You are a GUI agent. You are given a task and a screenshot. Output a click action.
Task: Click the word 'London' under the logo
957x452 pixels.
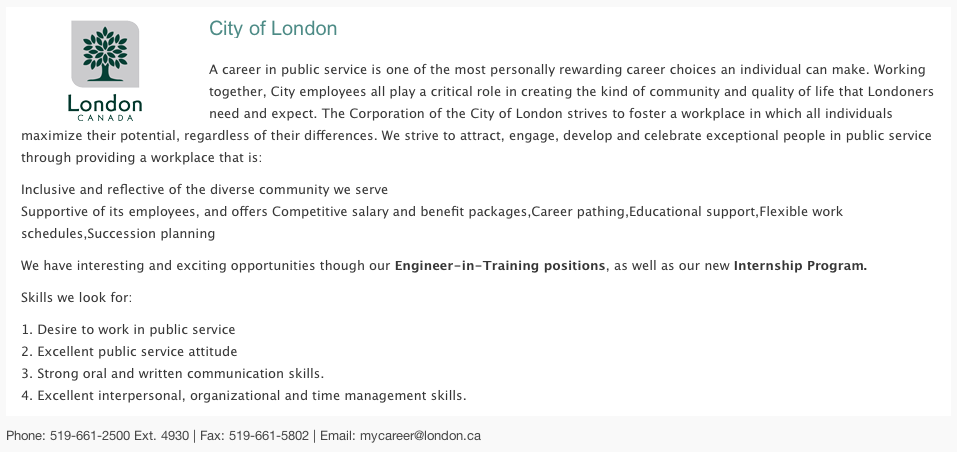click(x=105, y=104)
